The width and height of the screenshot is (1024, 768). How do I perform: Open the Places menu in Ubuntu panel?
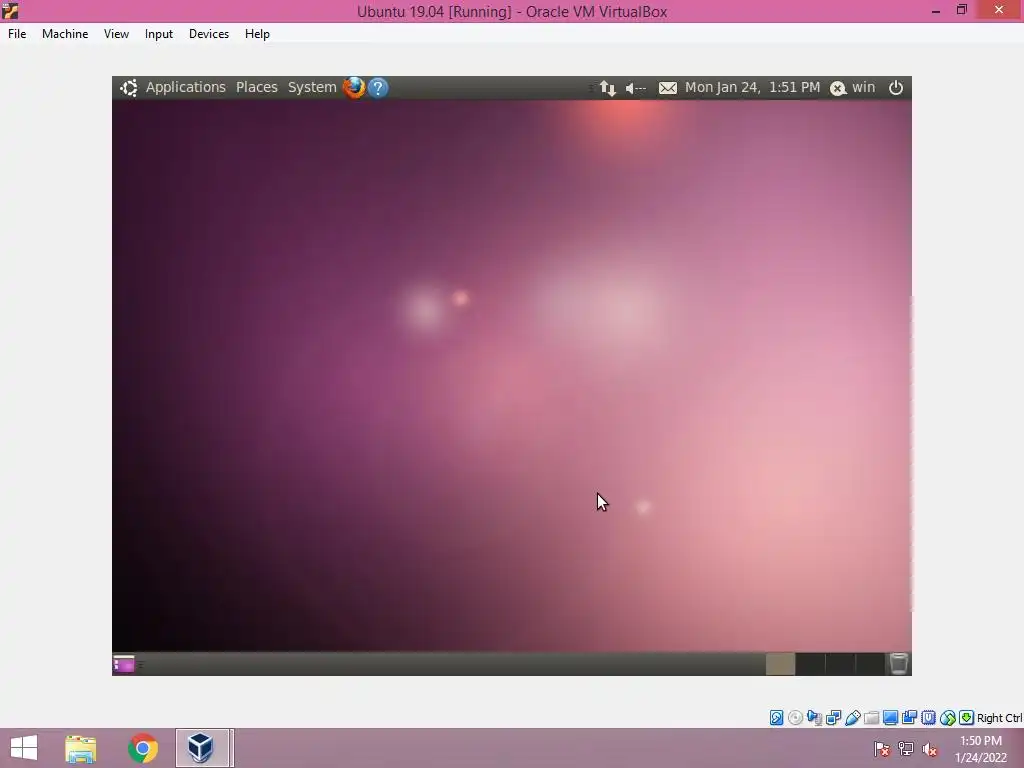pyautogui.click(x=257, y=88)
